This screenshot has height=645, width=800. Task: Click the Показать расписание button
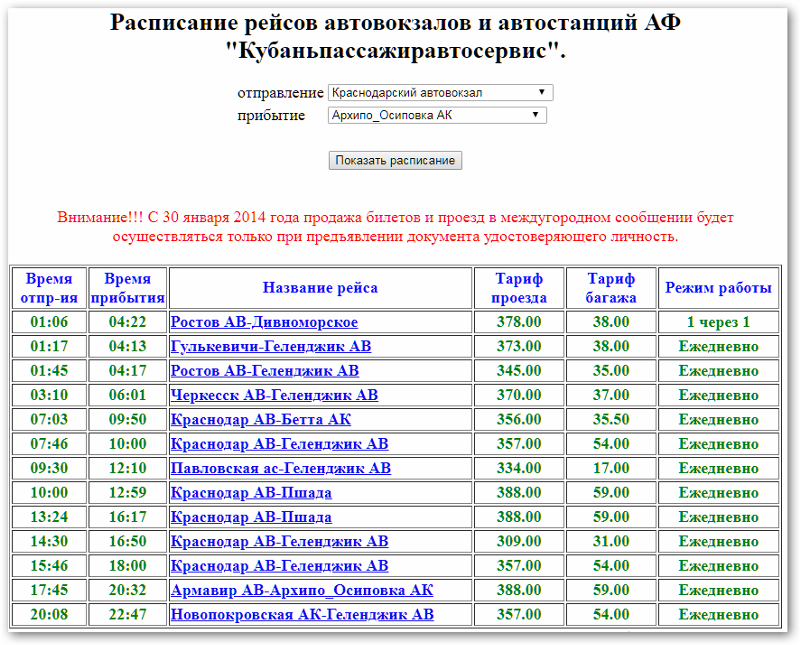[395, 160]
